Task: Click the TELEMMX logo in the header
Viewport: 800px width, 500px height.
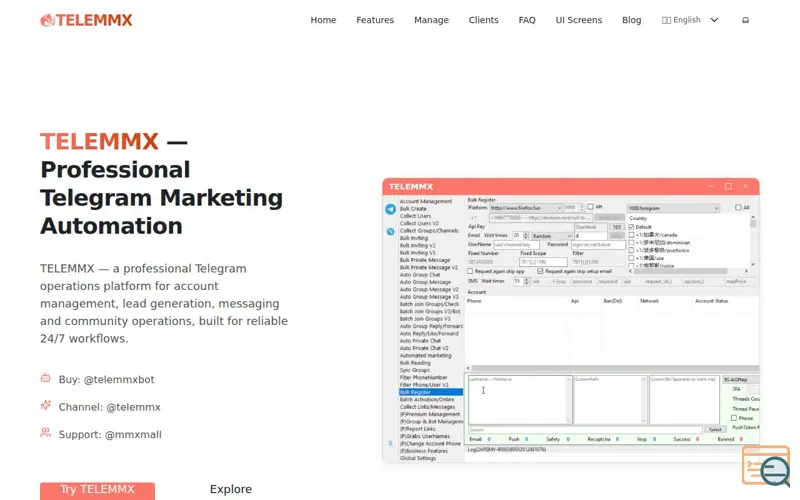Action: tap(86, 20)
